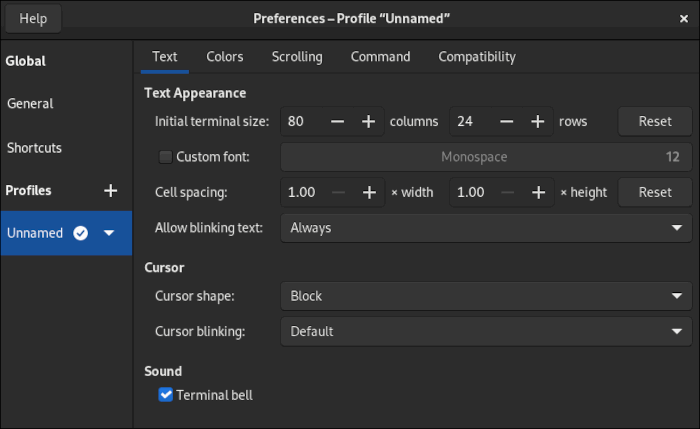Disable the Terminal bell checkbox
The width and height of the screenshot is (700, 429).
166,395
